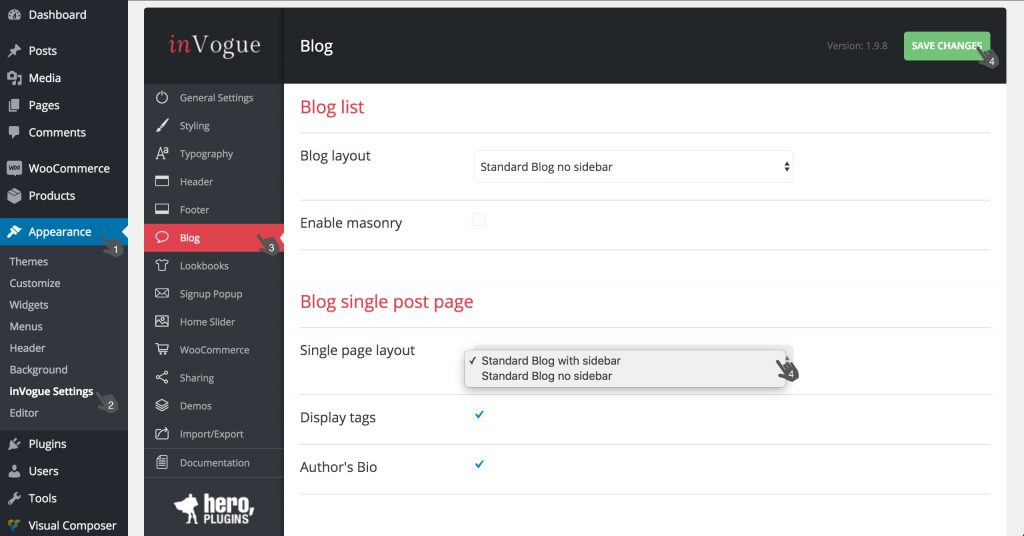Uncheck the Author's Bio checkbox
The height and width of the screenshot is (536, 1024).
(479, 464)
